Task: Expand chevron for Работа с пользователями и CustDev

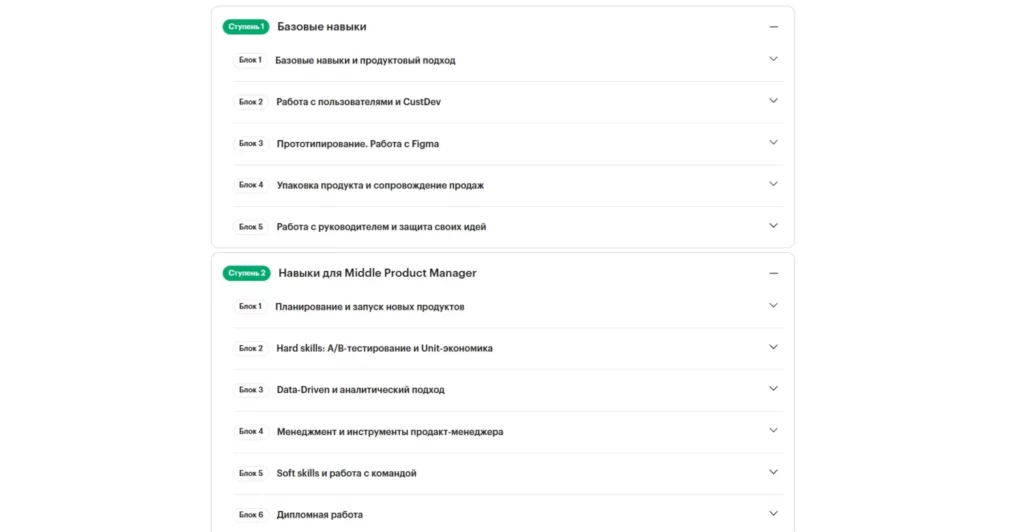Action: [x=773, y=101]
